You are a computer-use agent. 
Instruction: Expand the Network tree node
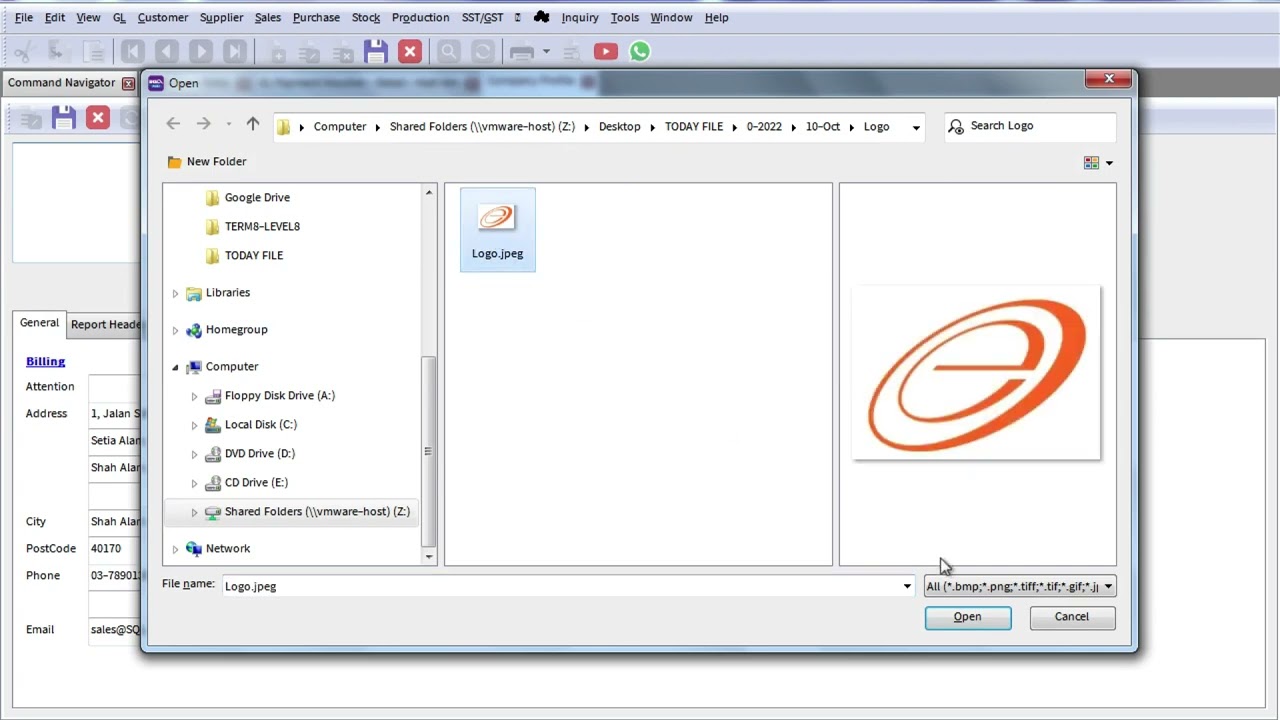click(x=175, y=549)
